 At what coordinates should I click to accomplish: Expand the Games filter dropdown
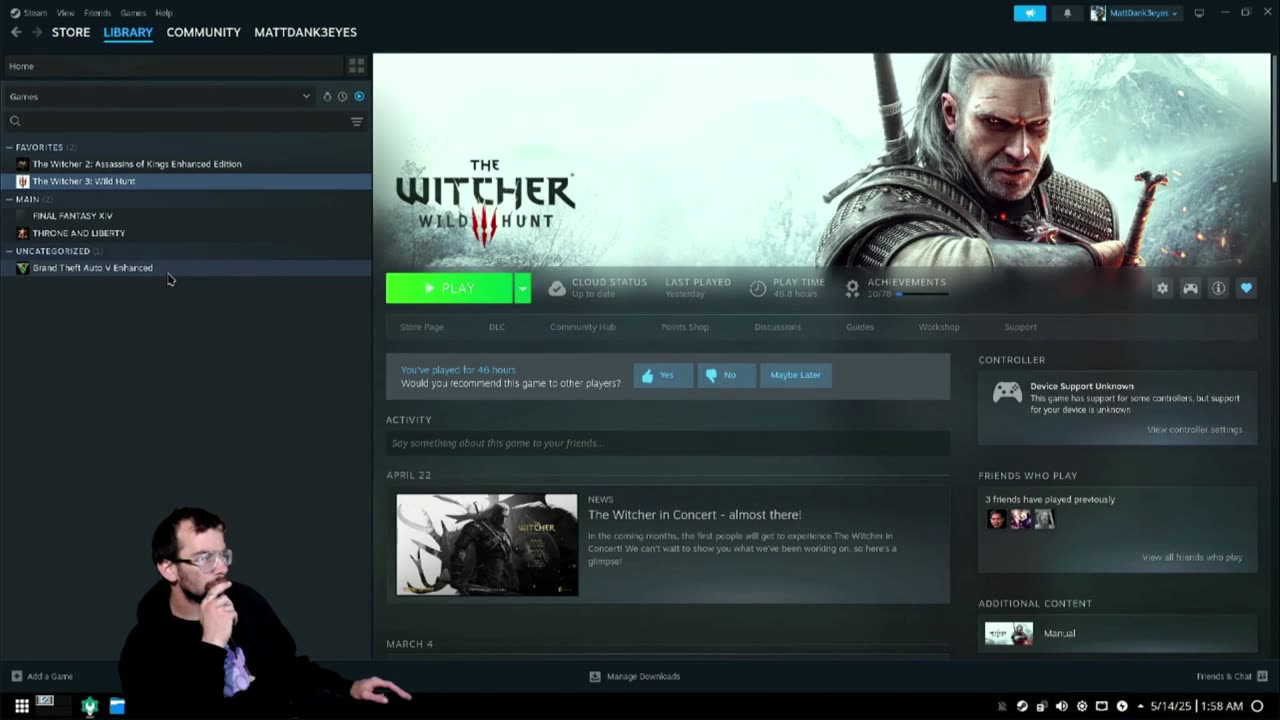pos(160,97)
